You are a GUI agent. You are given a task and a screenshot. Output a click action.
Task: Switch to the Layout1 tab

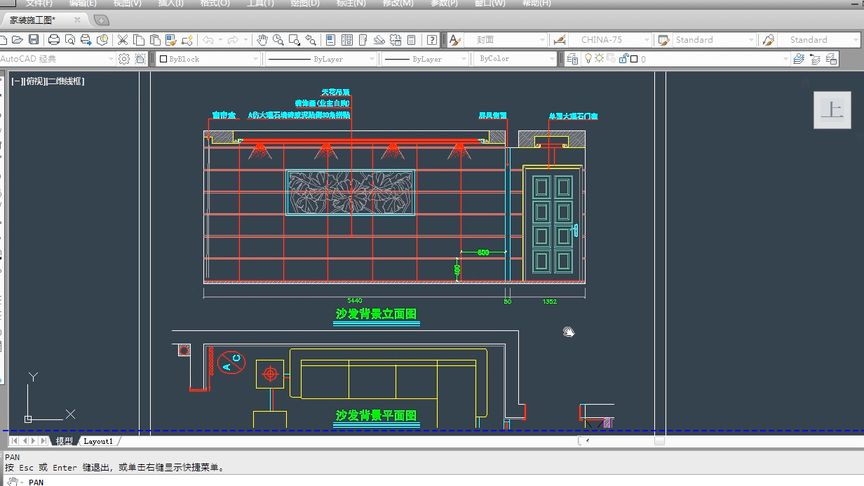pyautogui.click(x=98, y=441)
